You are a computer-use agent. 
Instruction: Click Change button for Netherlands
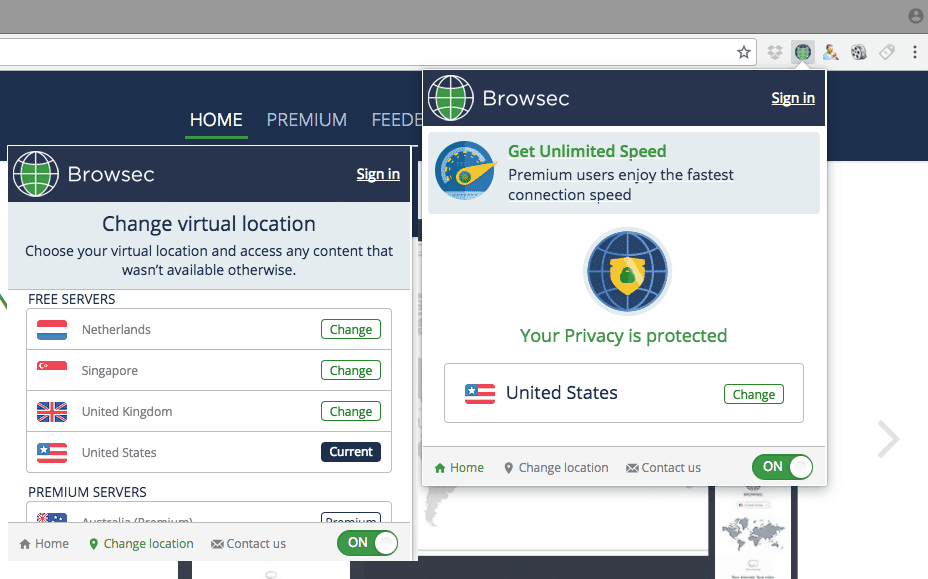pos(351,329)
